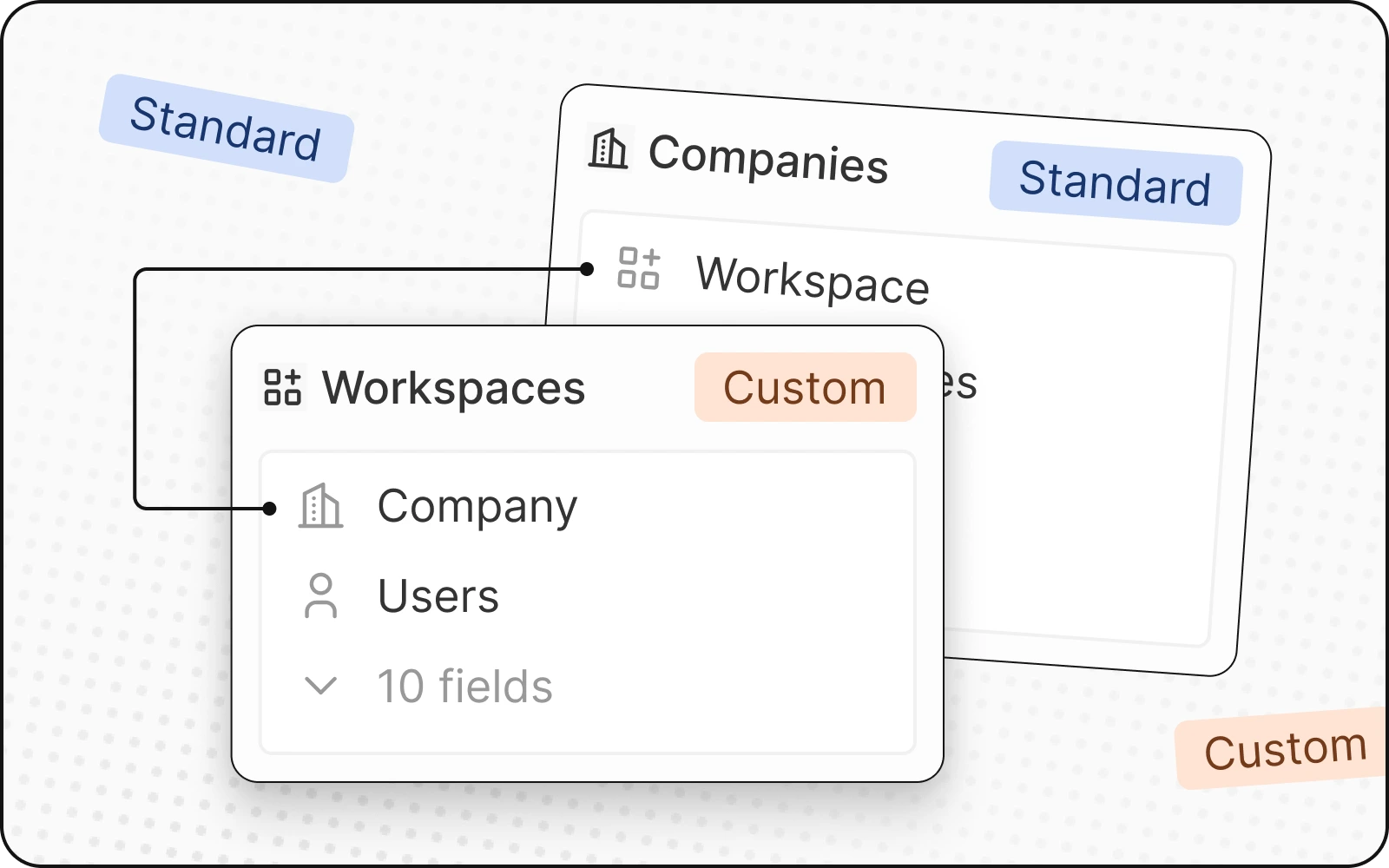Viewport: 1389px width, 868px height.
Task: Open the Companies object title
Action: pyautogui.click(x=768, y=159)
